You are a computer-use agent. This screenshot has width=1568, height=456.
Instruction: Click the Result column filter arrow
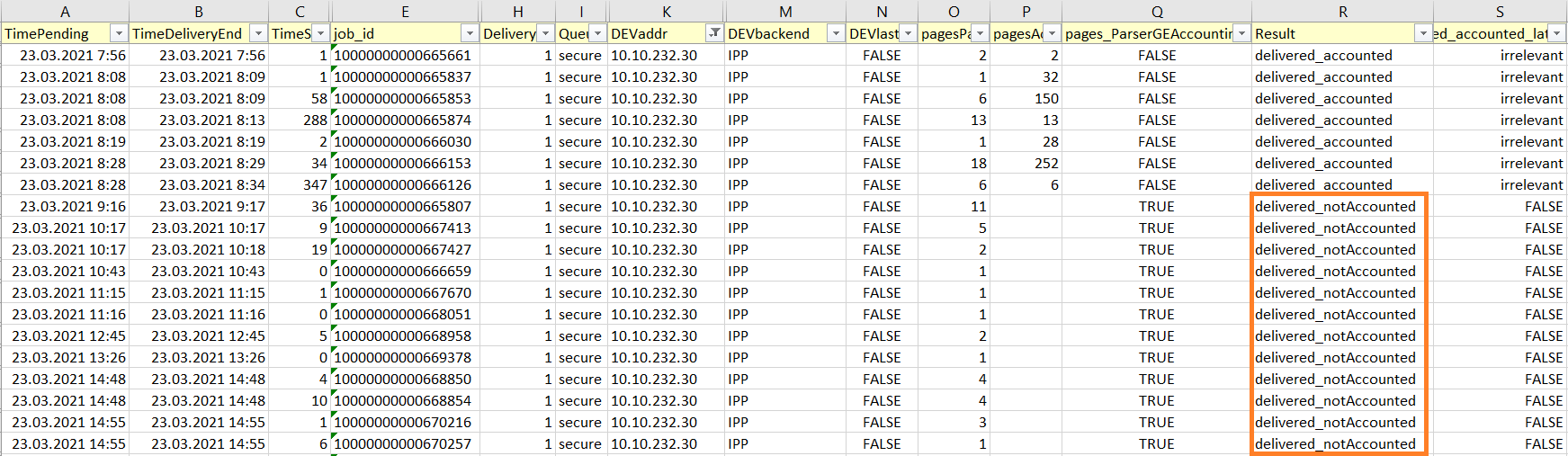[1423, 33]
